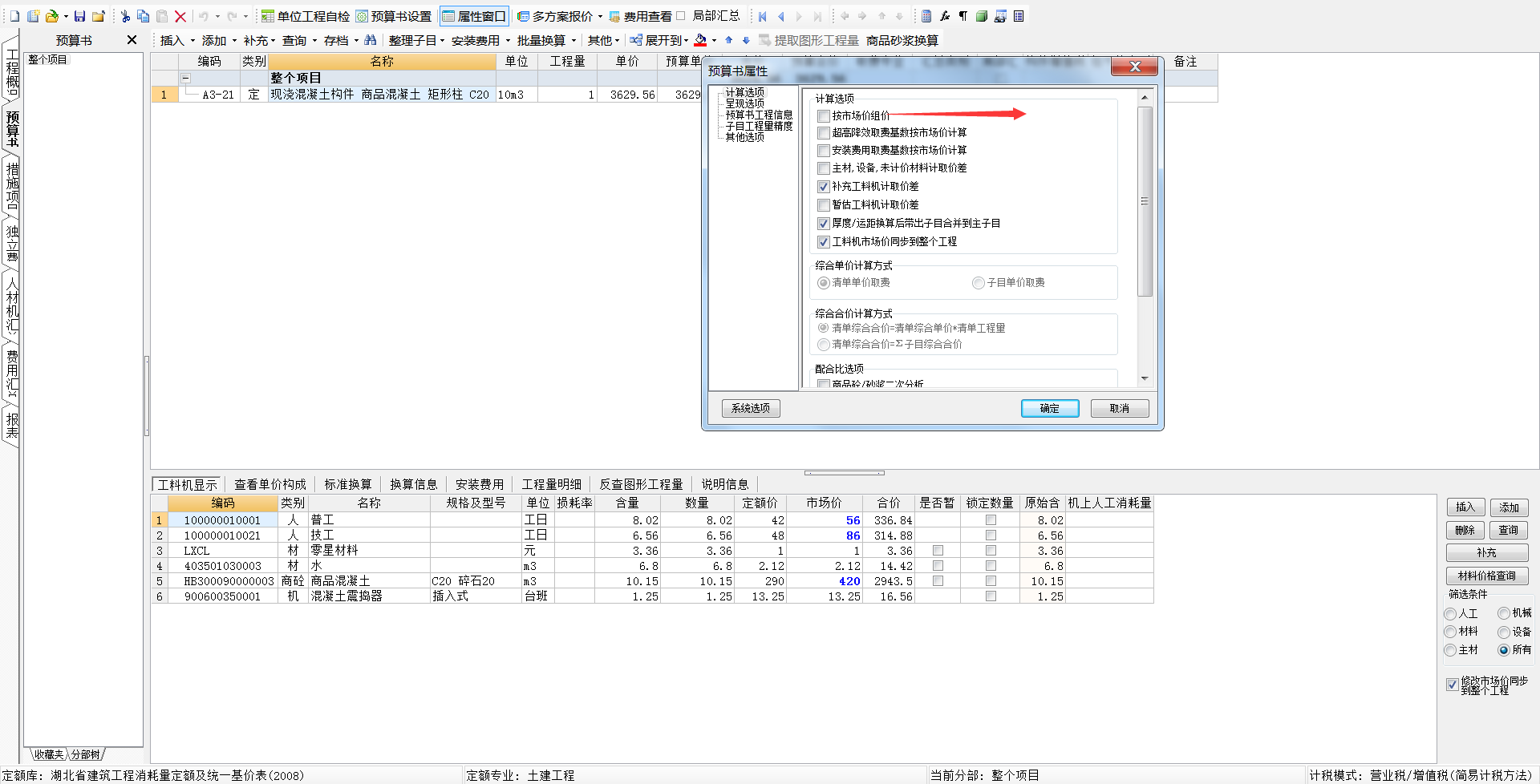The image size is (1540, 784).
Task: Select the 人工 filter radio button
Action: click(x=1450, y=614)
